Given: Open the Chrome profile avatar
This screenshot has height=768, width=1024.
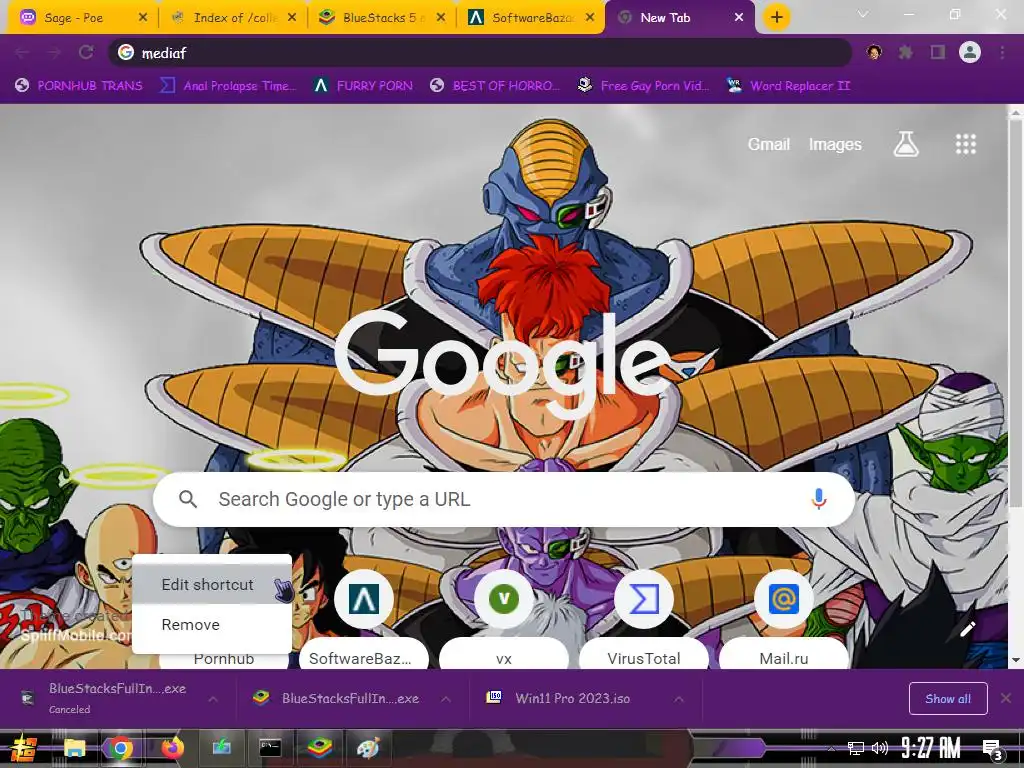Looking at the screenshot, I should tap(970, 52).
